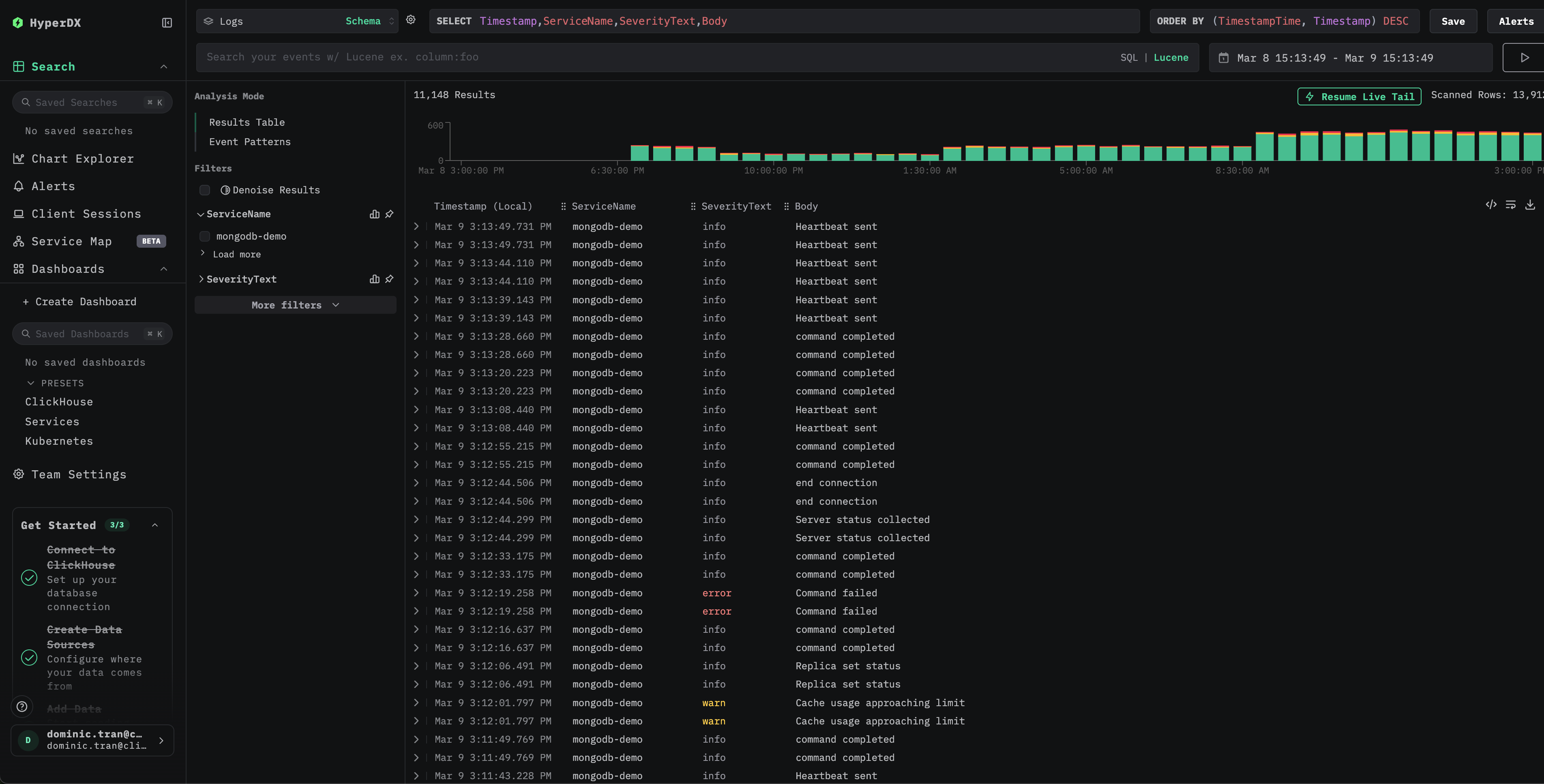Image resolution: width=1544 pixels, height=784 pixels.
Task: Download results using the export icon
Action: point(1531,204)
